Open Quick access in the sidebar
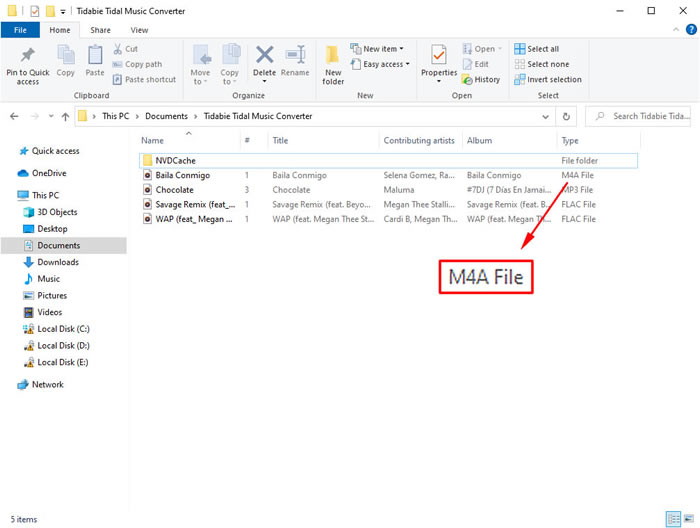700x528 pixels. click(49, 151)
